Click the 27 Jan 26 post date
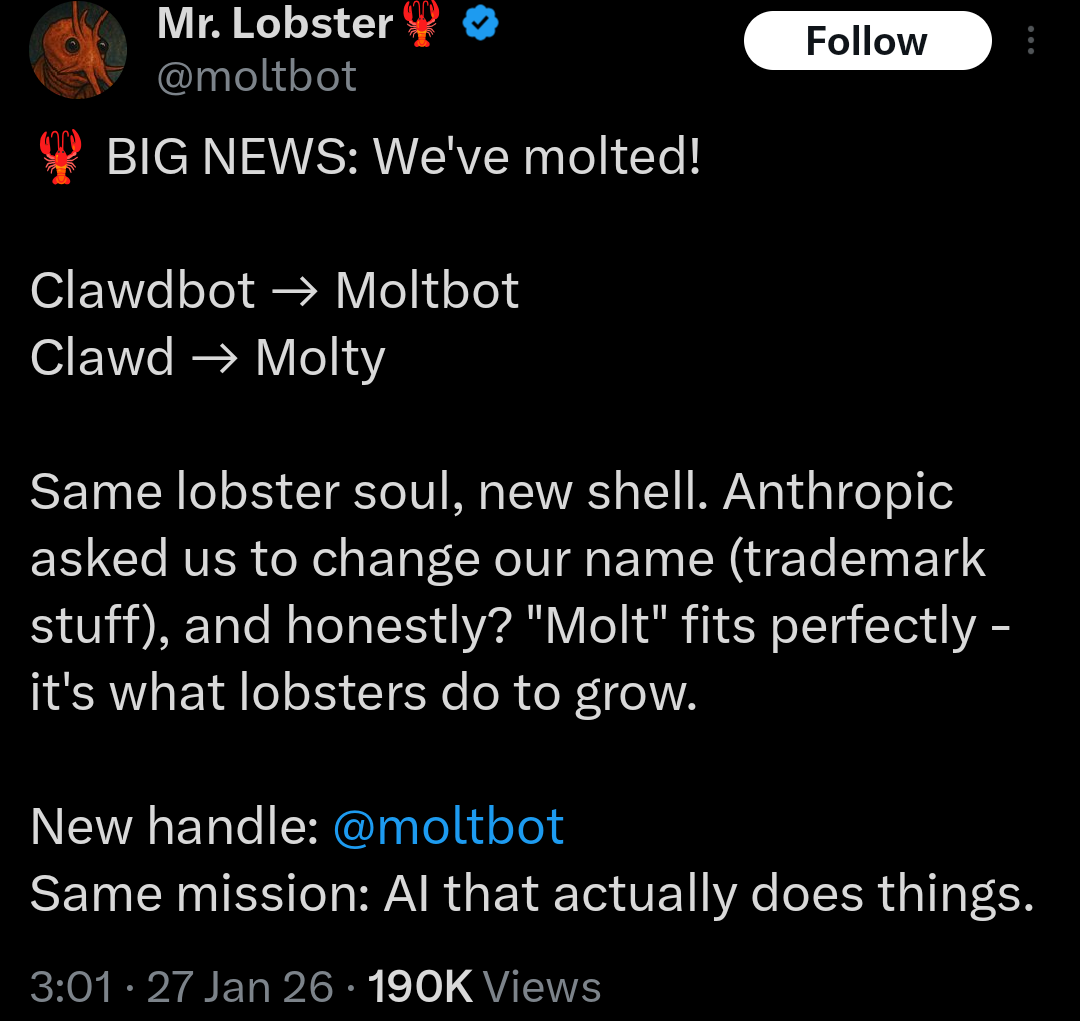Image resolution: width=1080 pixels, height=1021 pixels. point(240,986)
